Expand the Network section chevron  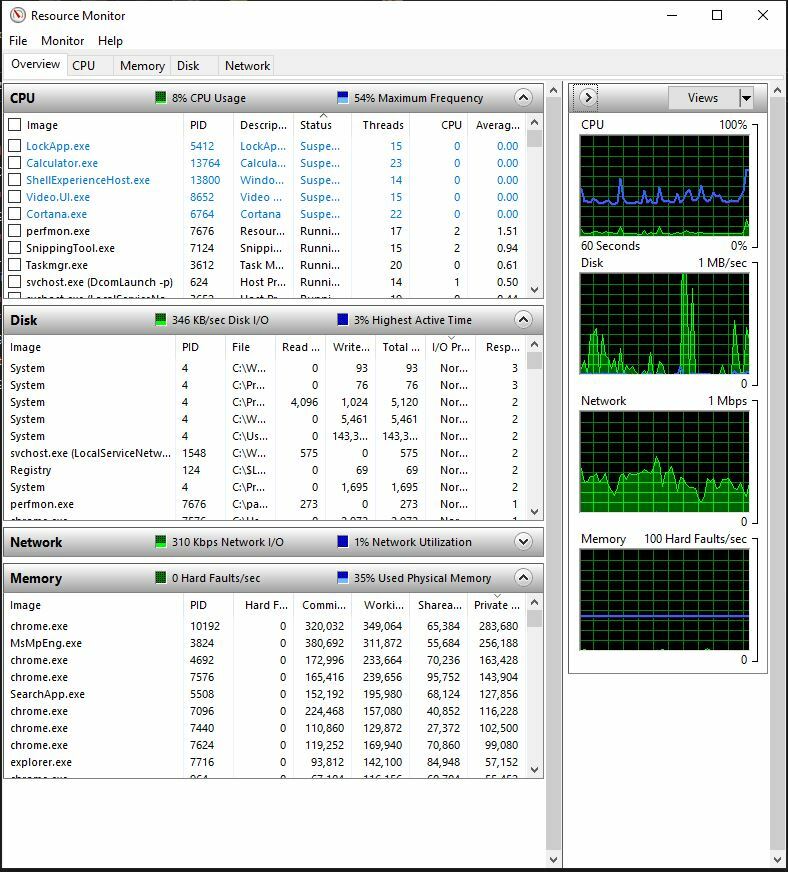[523, 542]
